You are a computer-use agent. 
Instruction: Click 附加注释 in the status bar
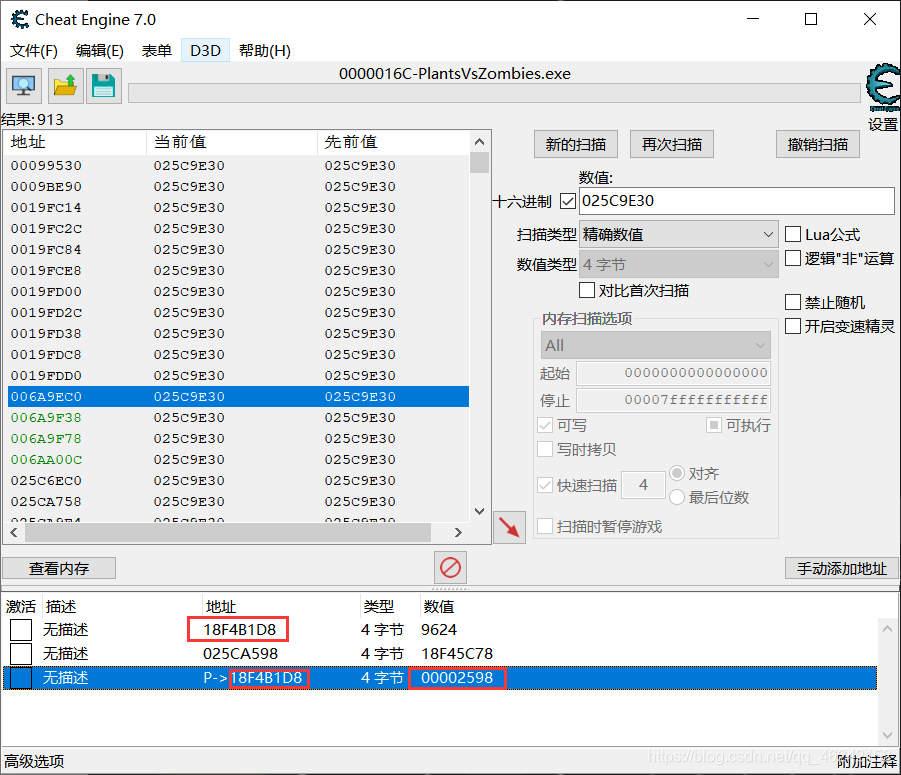pos(867,761)
